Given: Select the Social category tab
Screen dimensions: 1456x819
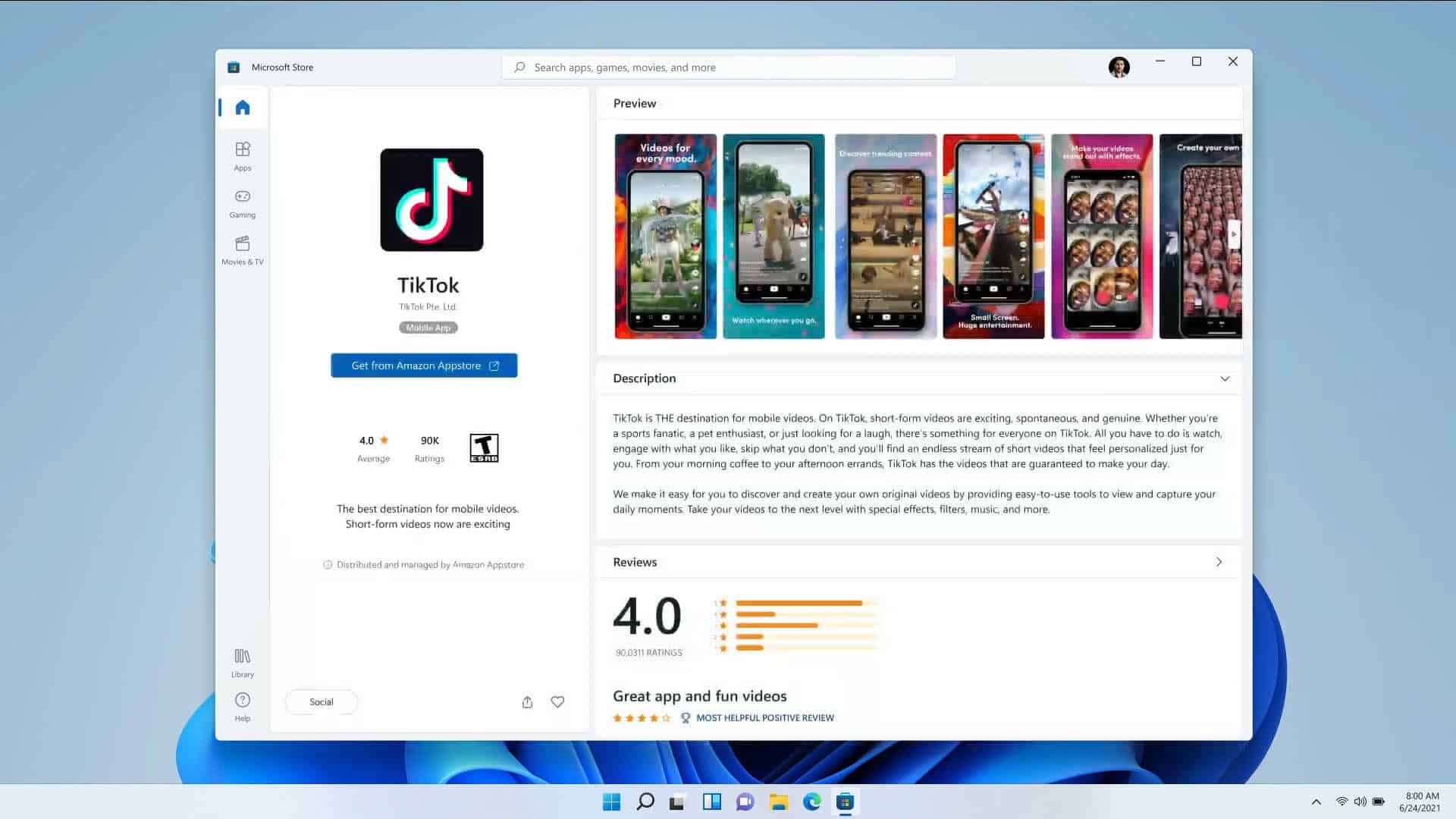Looking at the screenshot, I should pyautogui.click(x=320, y=701).
